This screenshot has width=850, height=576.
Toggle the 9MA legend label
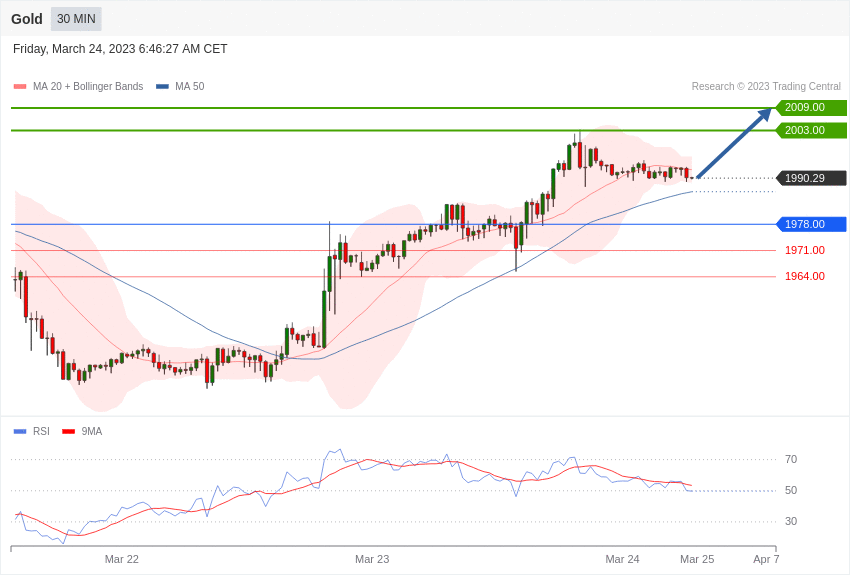(x=92, y=431)
